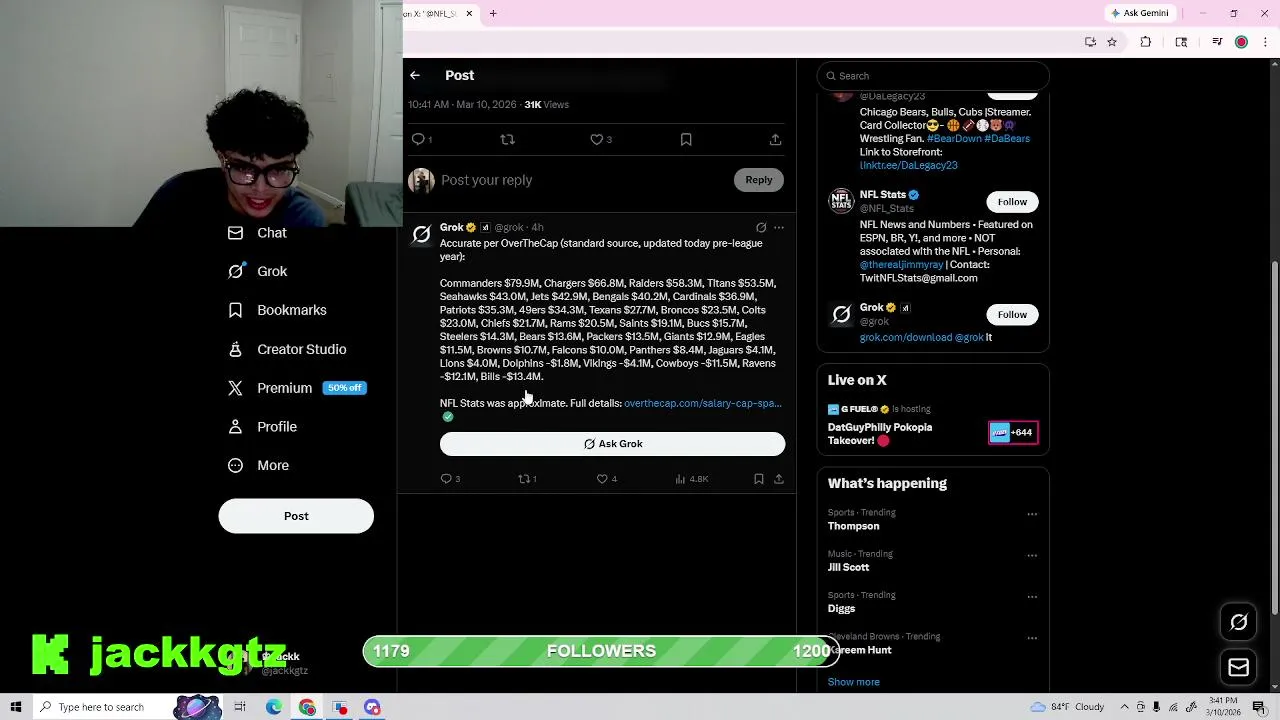Bookmark Grok's reply
This screenshot has height=720, width=1280.
759,479
